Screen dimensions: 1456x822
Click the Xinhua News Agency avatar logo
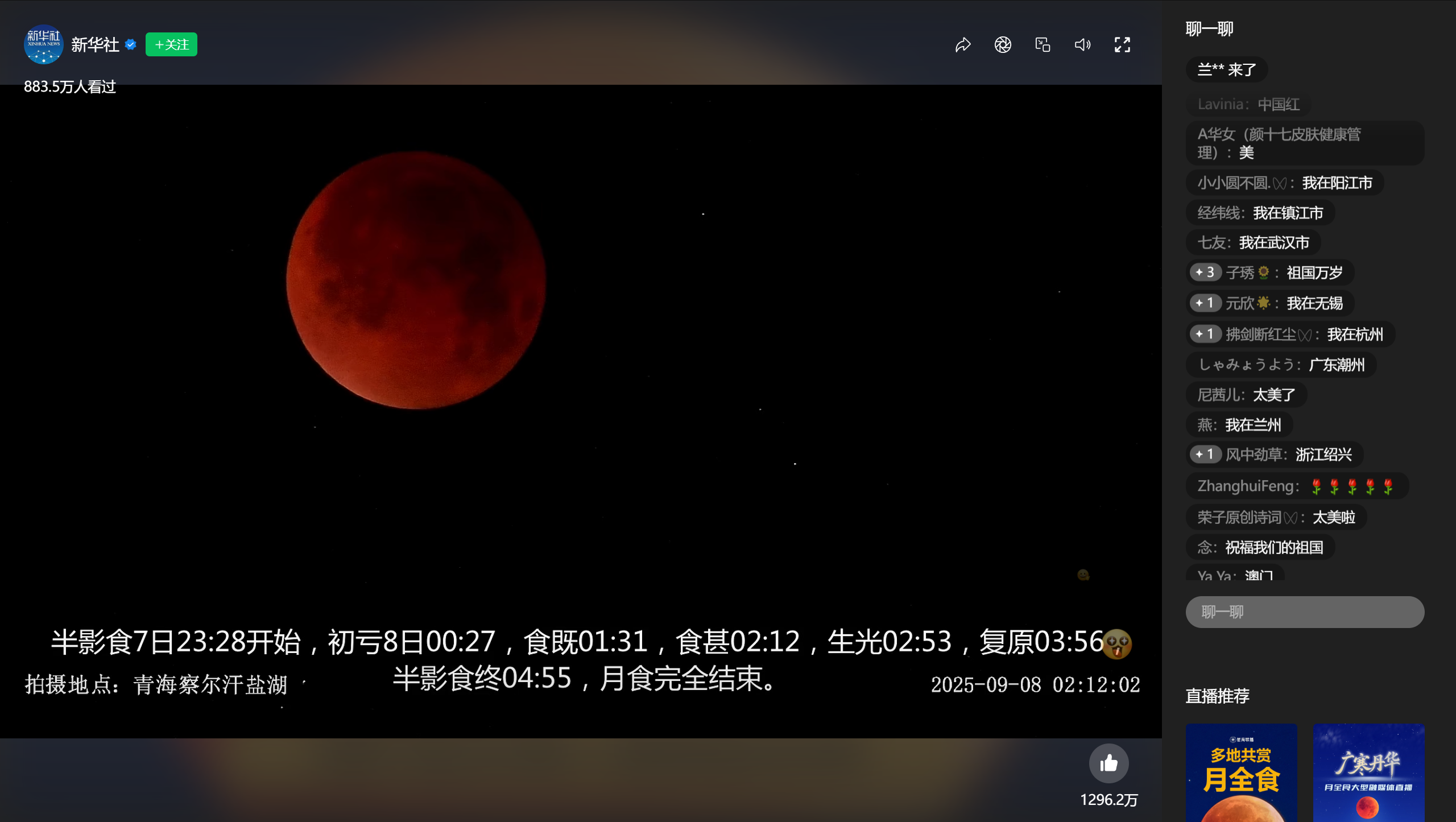coord(43,44)
